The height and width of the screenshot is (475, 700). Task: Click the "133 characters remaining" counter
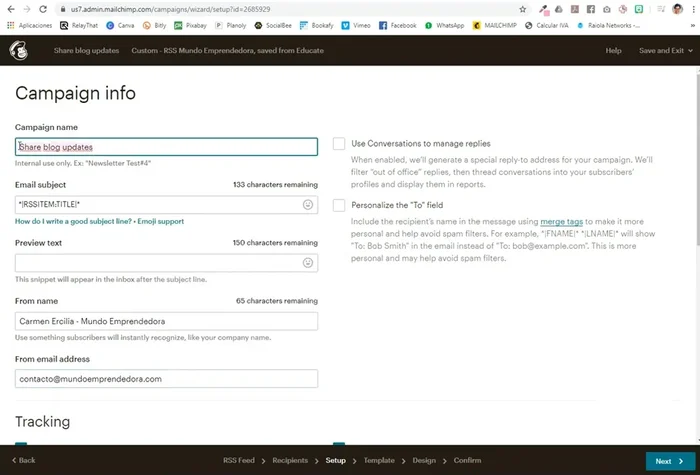275,184
